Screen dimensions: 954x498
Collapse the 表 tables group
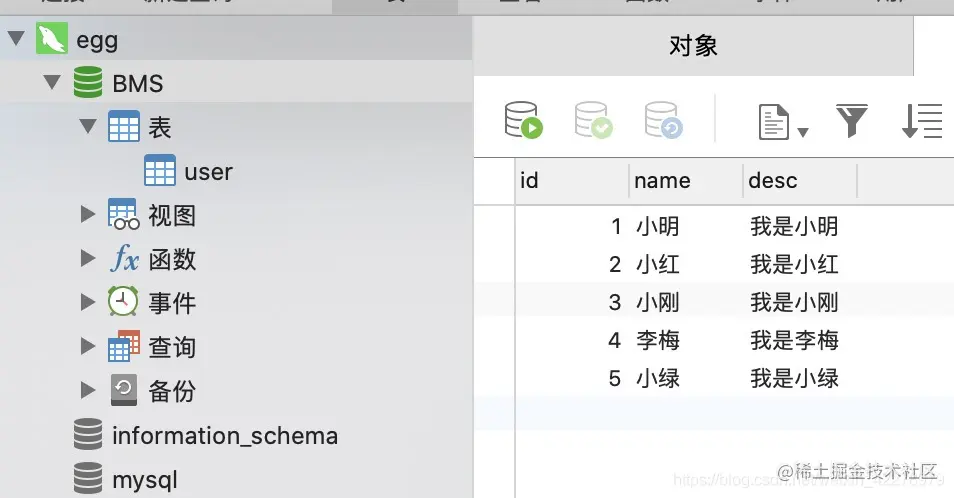[x=88, y=126]
